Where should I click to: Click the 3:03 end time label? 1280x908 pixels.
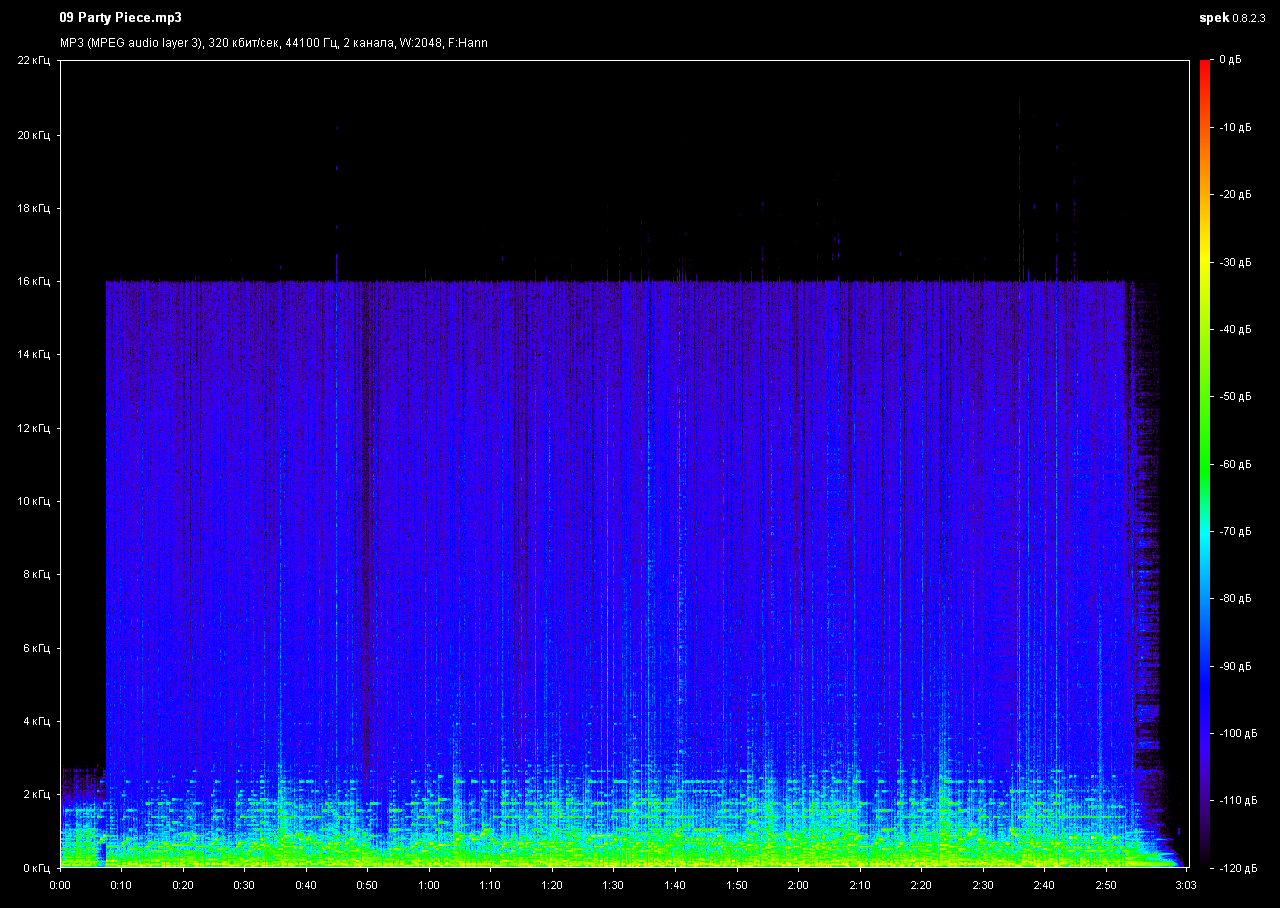click(x=1185, y=885)
